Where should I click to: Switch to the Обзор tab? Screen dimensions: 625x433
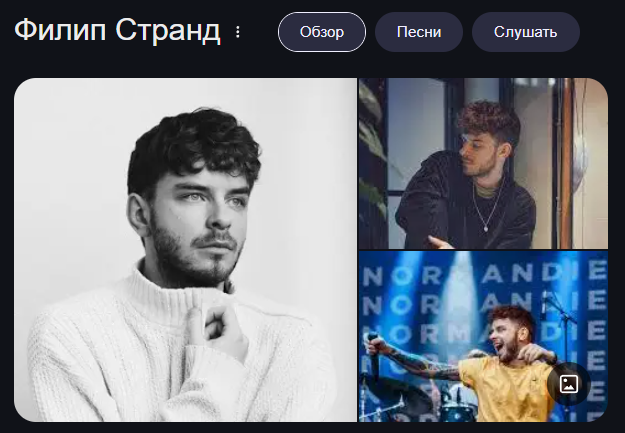tap(322, 32)
